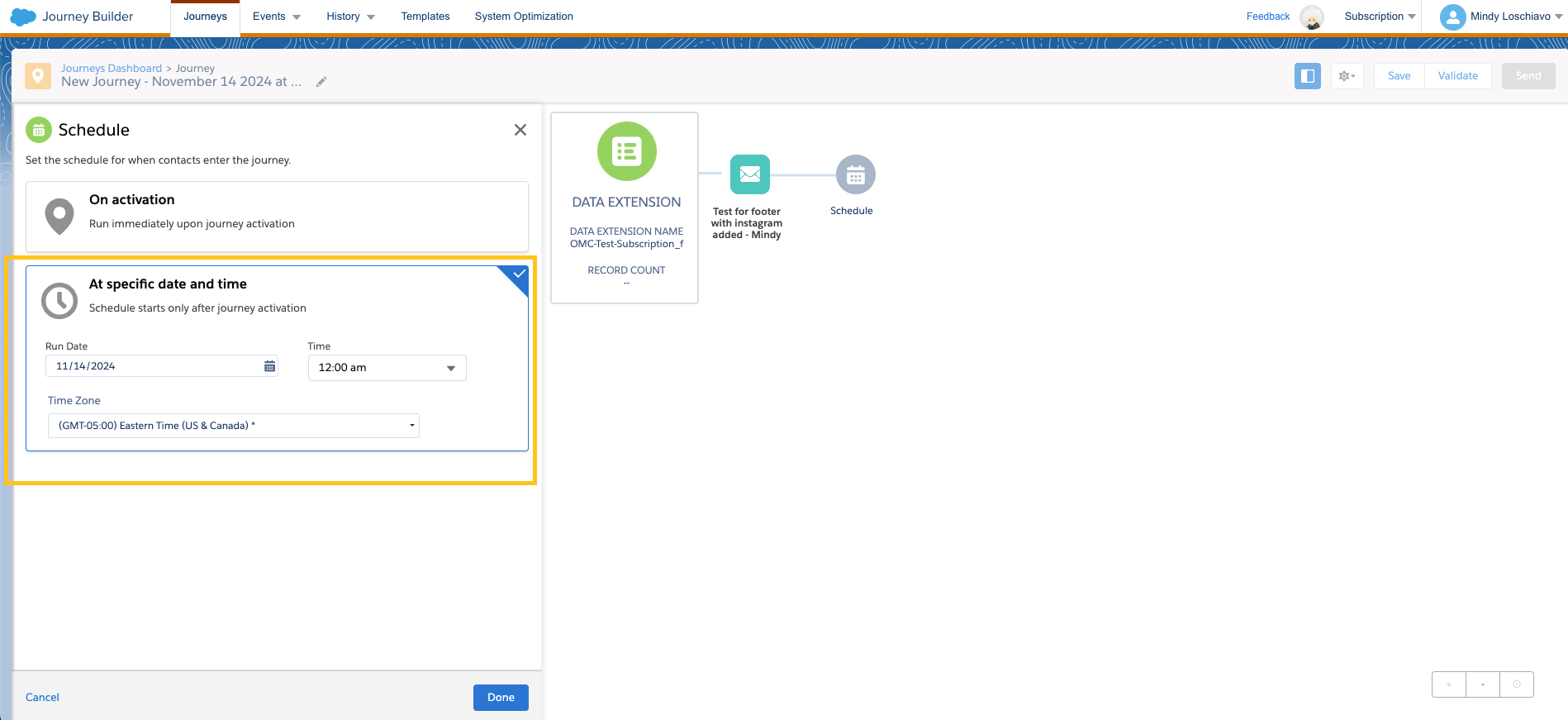Click the Schedule calendar node on canvas
The image size is (1568, 720).
855,175
